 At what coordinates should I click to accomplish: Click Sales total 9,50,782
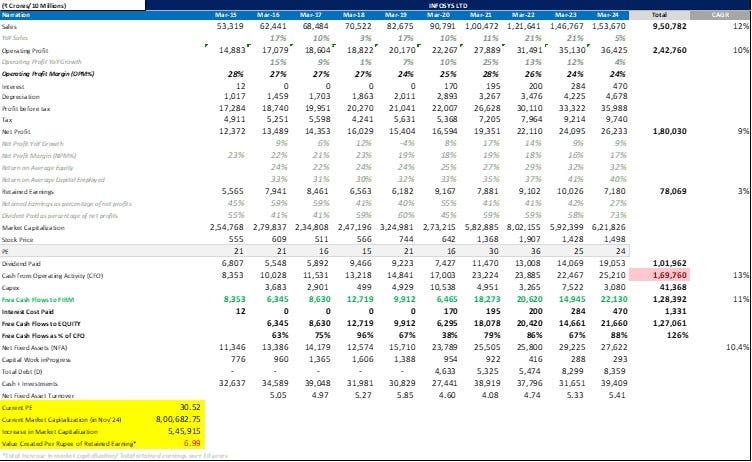click(670, 26)
